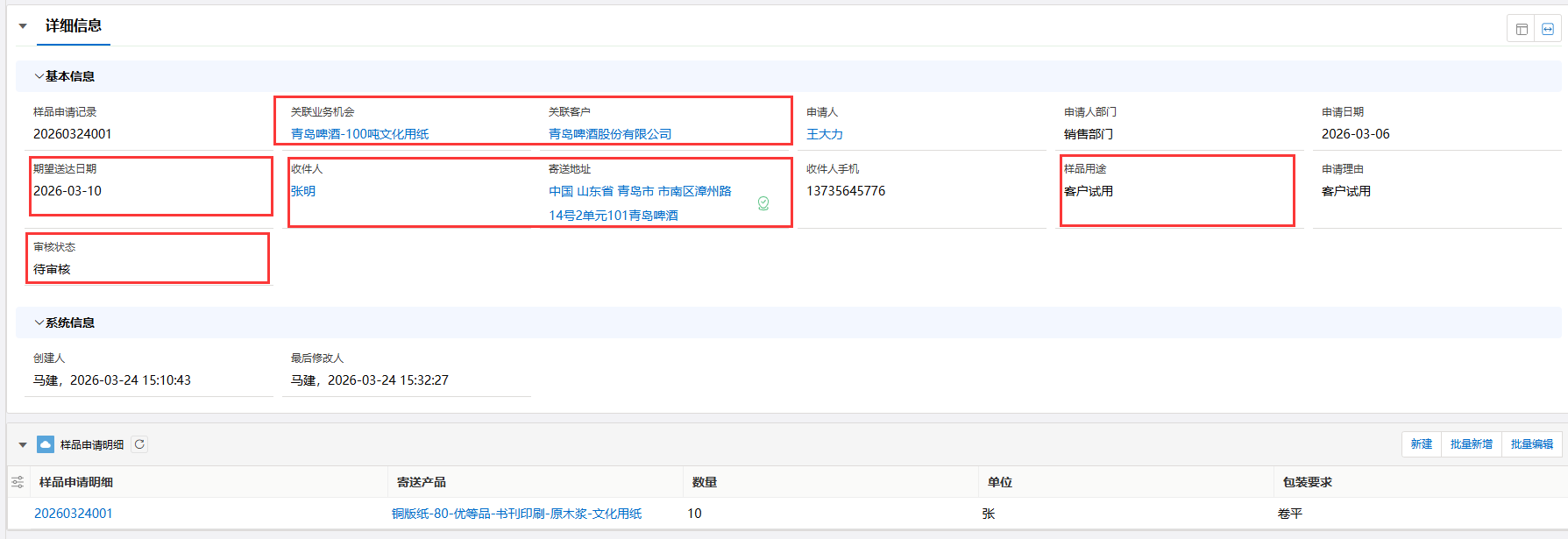Toggle the full-width expand icon
Image resolution: width=1568 pixels, height=539 pixels.
pos(1548,29)
